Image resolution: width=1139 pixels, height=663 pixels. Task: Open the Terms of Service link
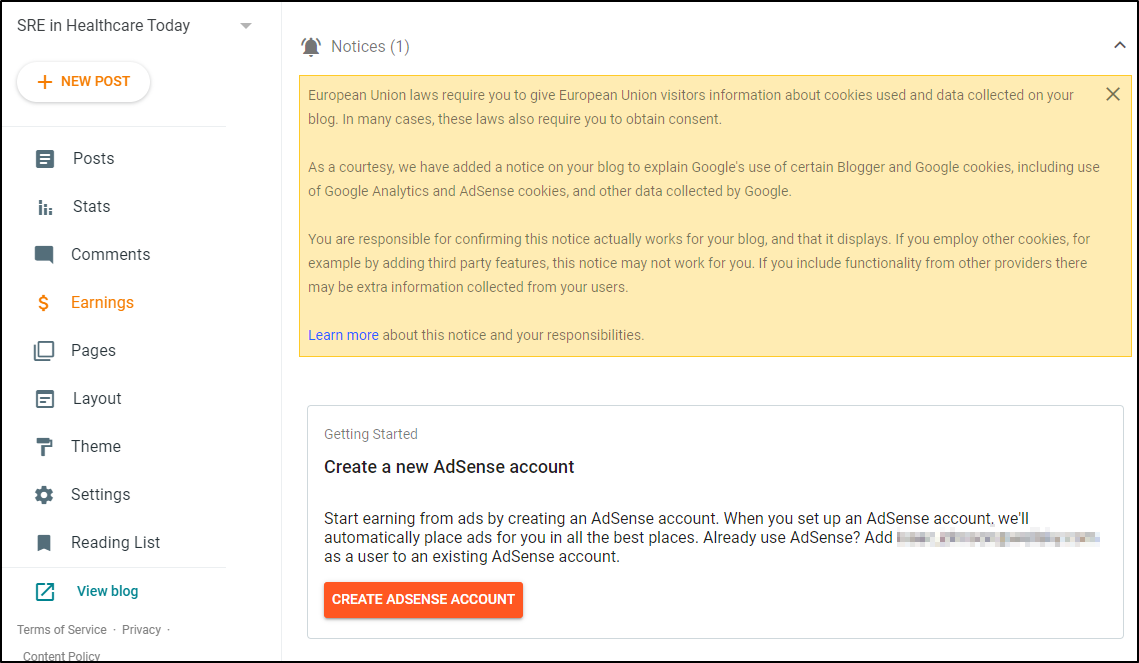(62, 630)
